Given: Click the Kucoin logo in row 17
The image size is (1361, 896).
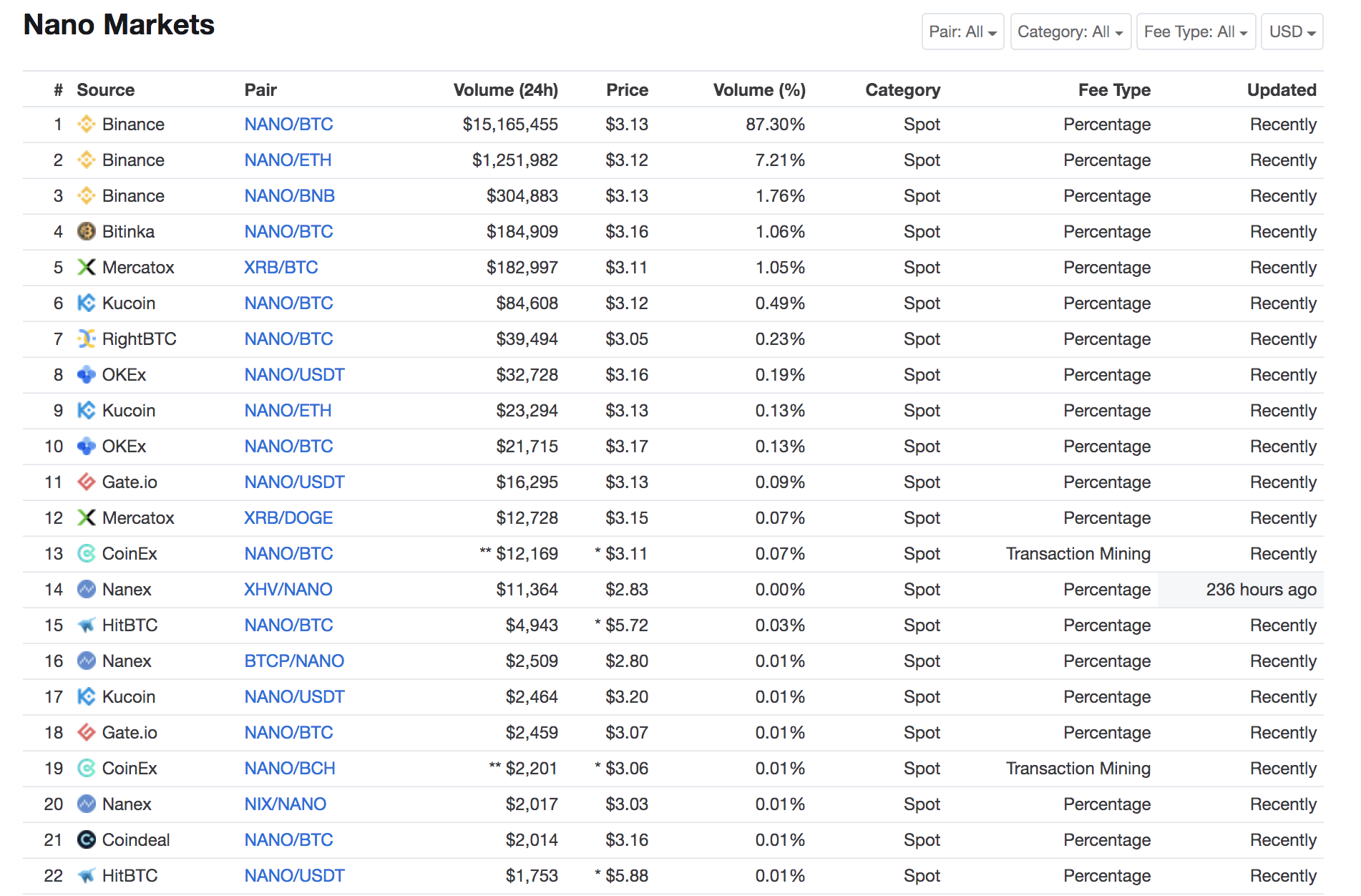Looking at the screenshot, I should (x=87, y=697).
